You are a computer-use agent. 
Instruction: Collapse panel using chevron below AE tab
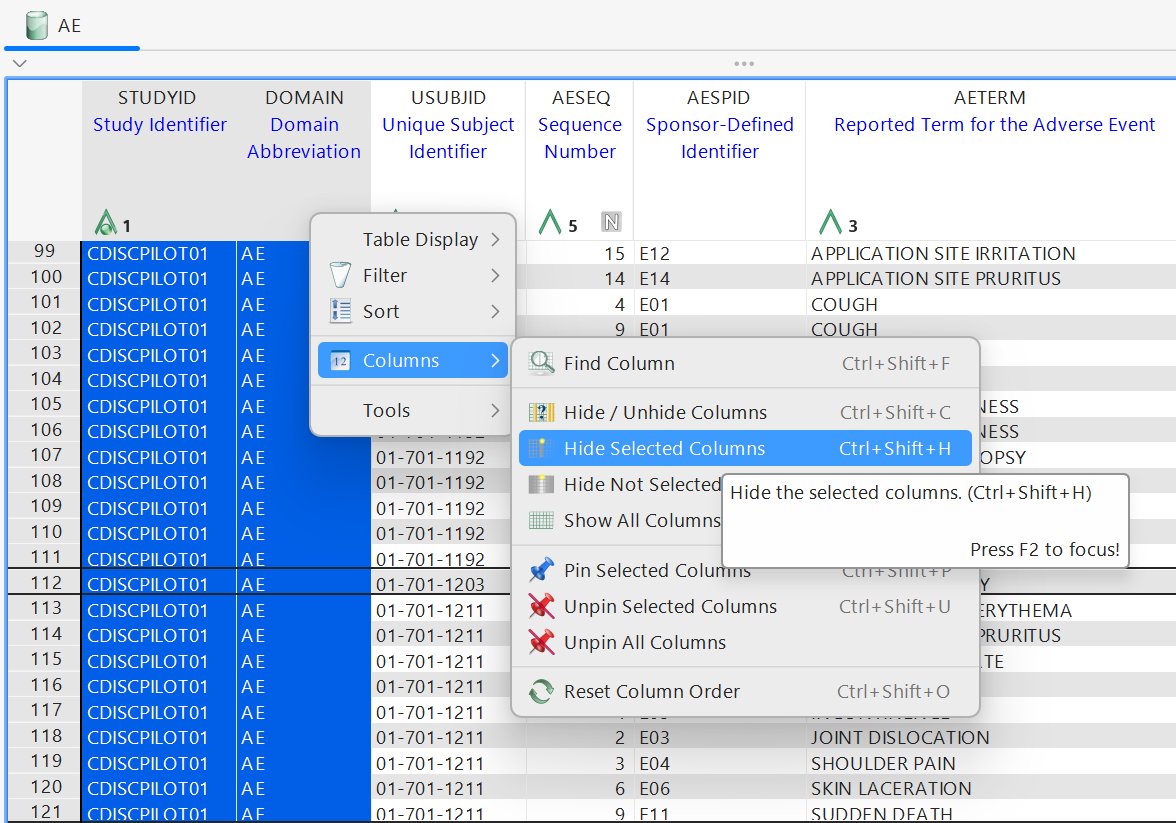point(20,63)
